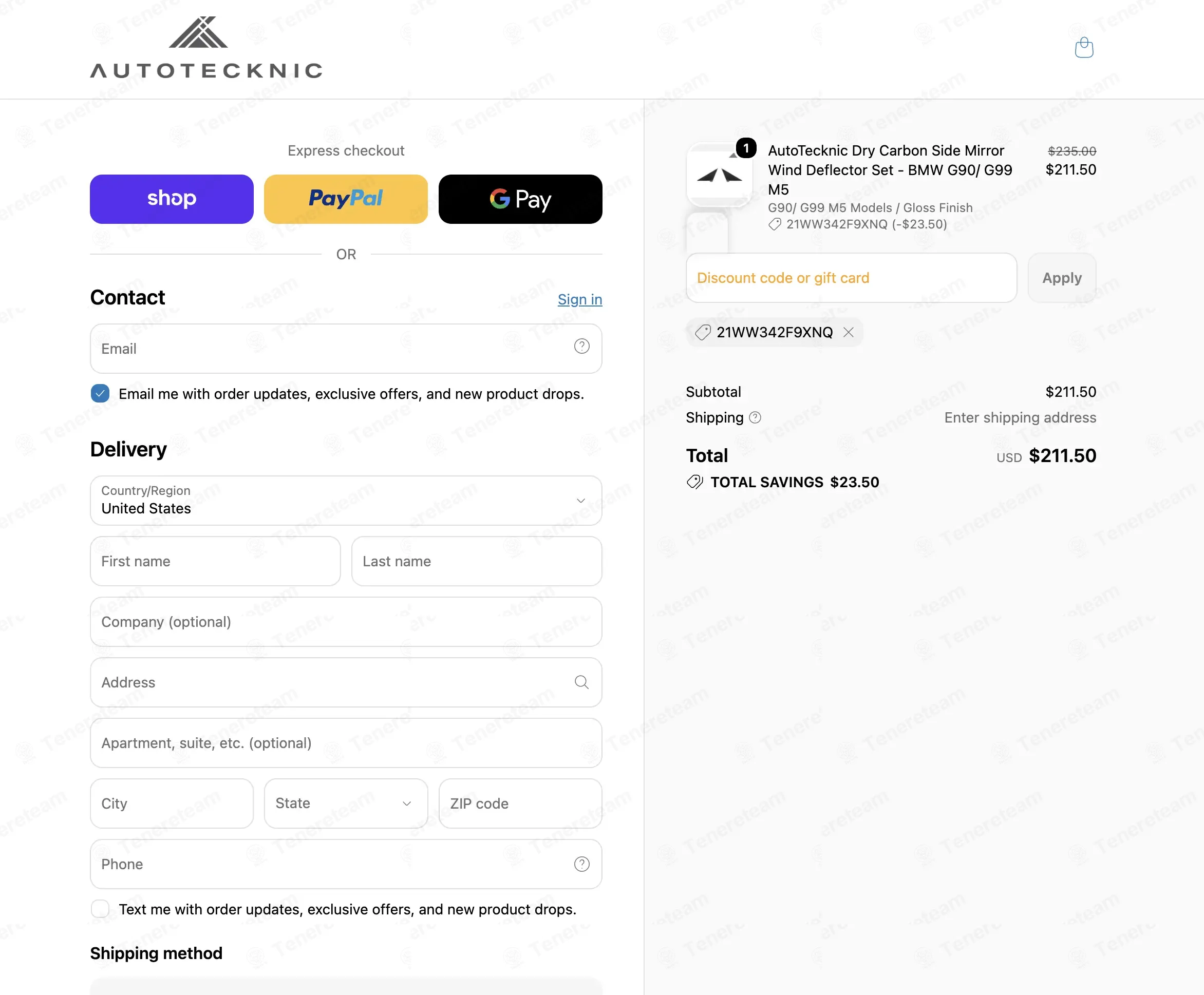Click the wind deflector product thumbnail
The width and height of the screenshot is (1204, 995).
719,176
